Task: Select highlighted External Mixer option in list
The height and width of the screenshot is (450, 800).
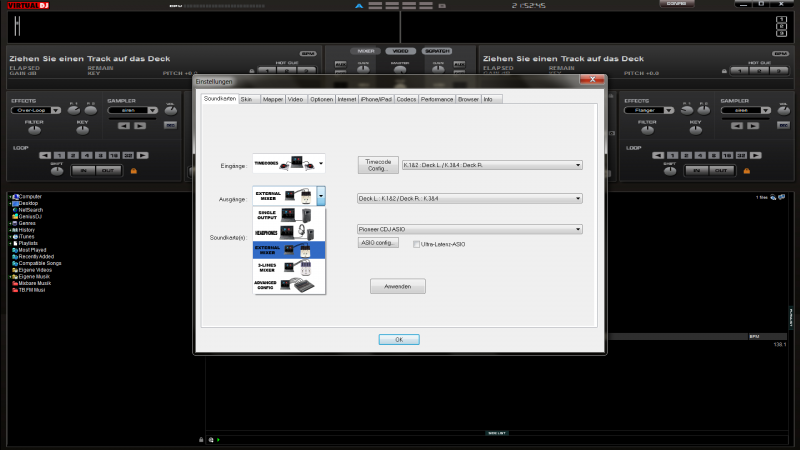Action: click(x=289, y=250)
